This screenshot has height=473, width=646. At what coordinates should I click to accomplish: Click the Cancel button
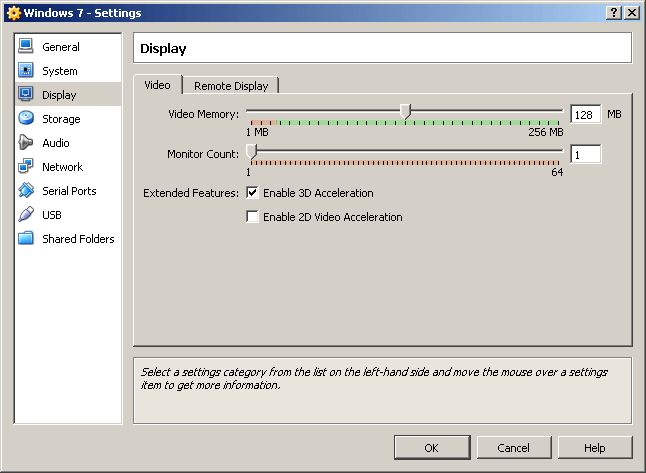click(514, 447)
